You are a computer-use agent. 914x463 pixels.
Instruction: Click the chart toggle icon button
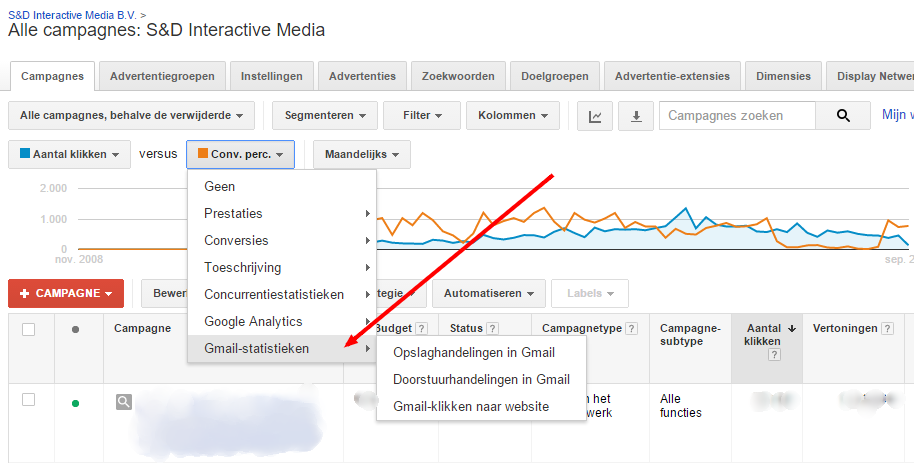tap(595, 116)
